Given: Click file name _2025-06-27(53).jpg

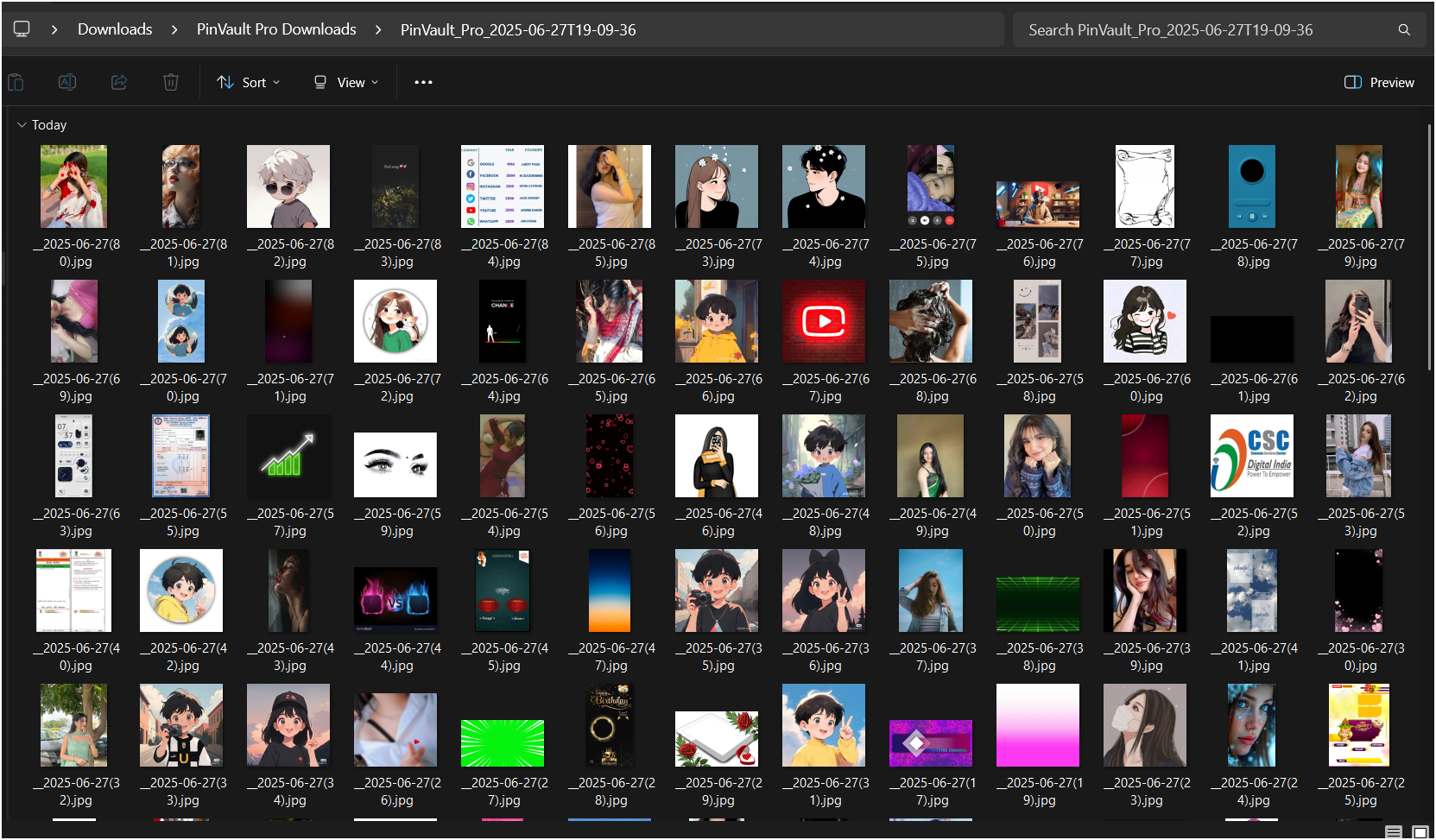Looking at the screenshot, I should point(1361,522).
